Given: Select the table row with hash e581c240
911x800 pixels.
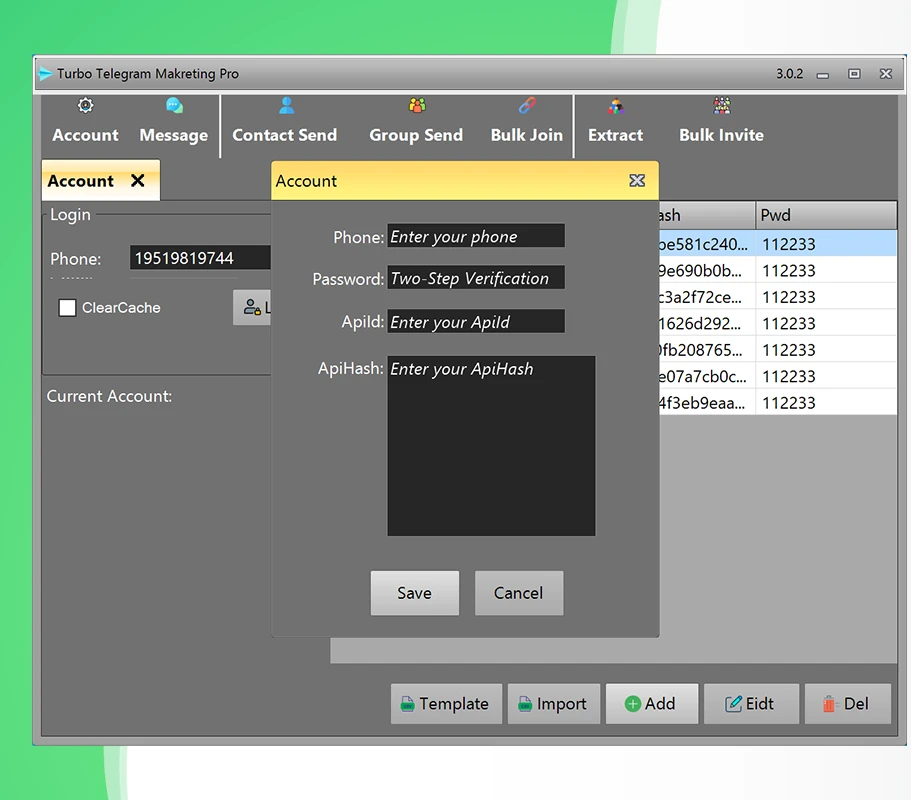Looking at the screenshot, I should (x=777, y=244).
